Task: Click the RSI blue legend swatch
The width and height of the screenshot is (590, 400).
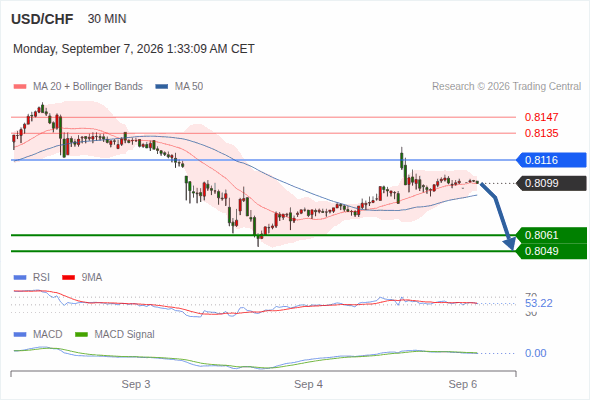Action: [x=20, y=278]
